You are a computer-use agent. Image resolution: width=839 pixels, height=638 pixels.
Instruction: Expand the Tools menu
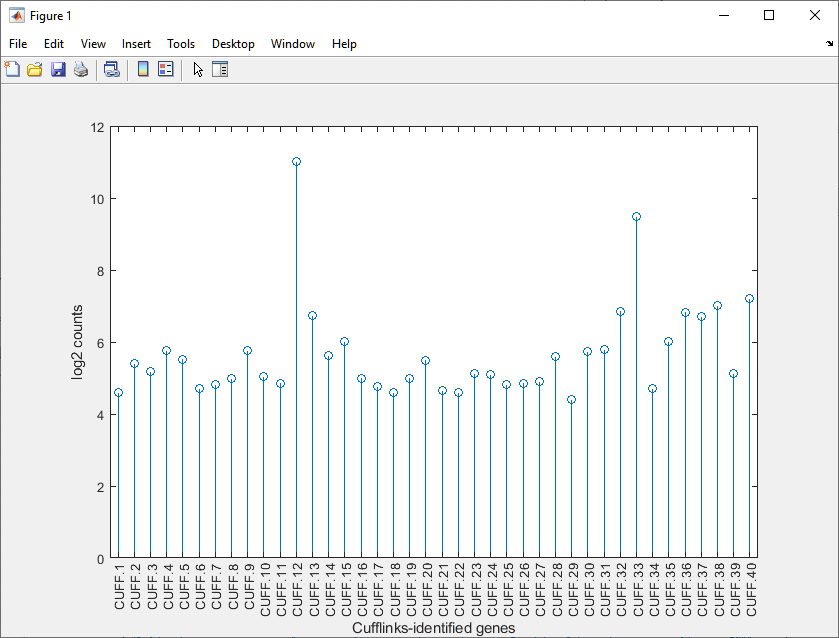pos(181,44)
